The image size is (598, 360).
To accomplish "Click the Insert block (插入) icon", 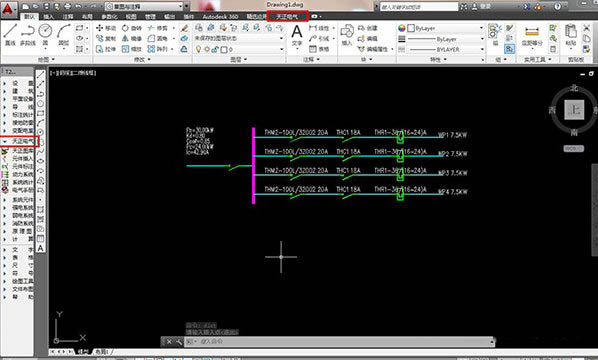I will tap(347, 35).
